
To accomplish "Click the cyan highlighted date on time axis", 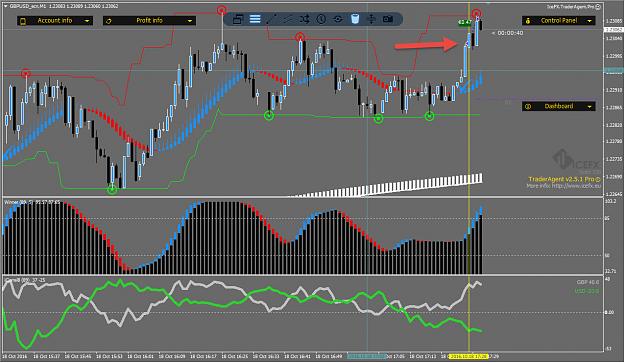I will (x=367, y=356).
